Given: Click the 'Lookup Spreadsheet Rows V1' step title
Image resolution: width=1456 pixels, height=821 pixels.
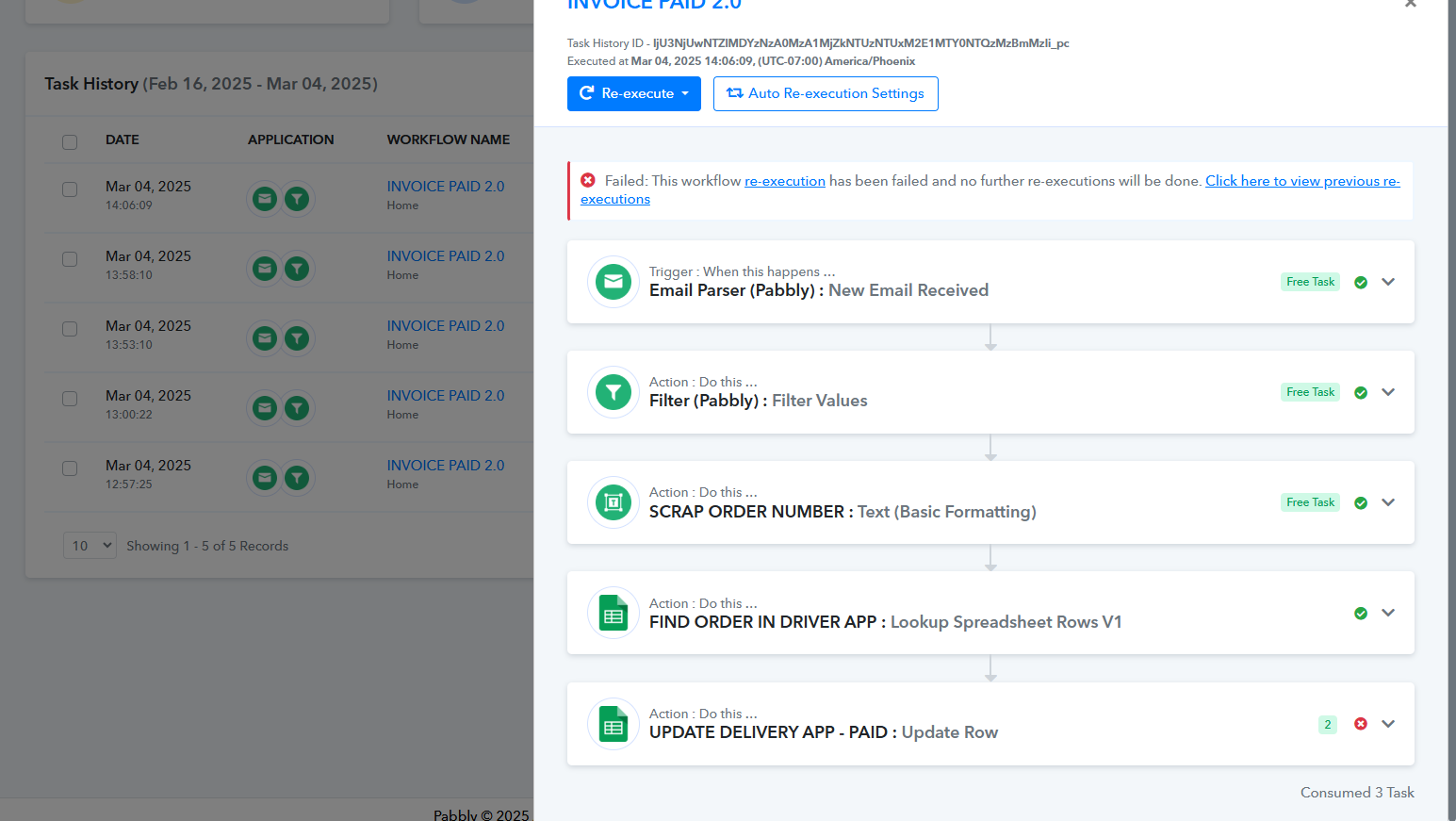Looking at the screenshot, I should click(1006, 622).
